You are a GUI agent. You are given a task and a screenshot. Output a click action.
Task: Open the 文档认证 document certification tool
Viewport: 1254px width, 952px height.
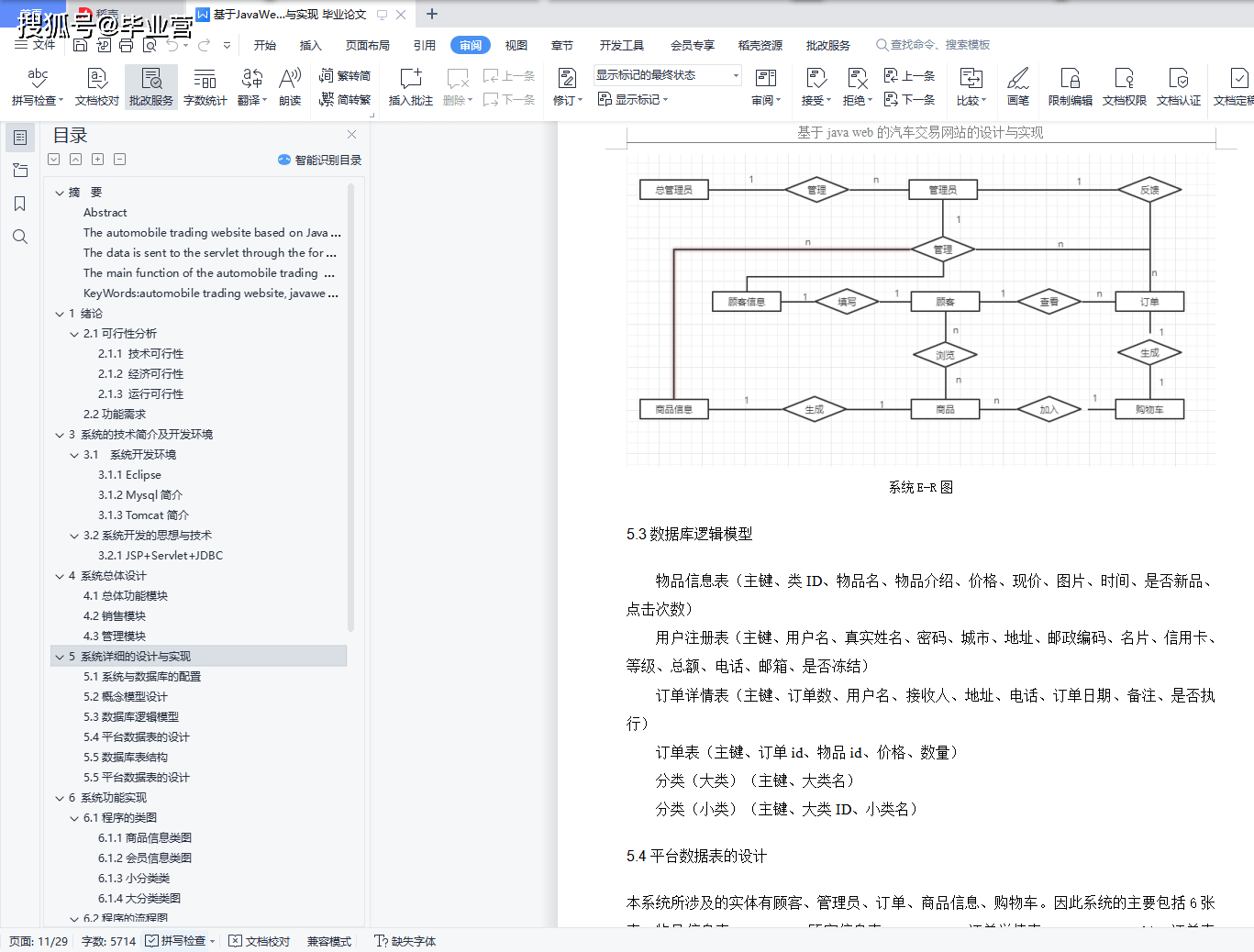click(1178, 86)
